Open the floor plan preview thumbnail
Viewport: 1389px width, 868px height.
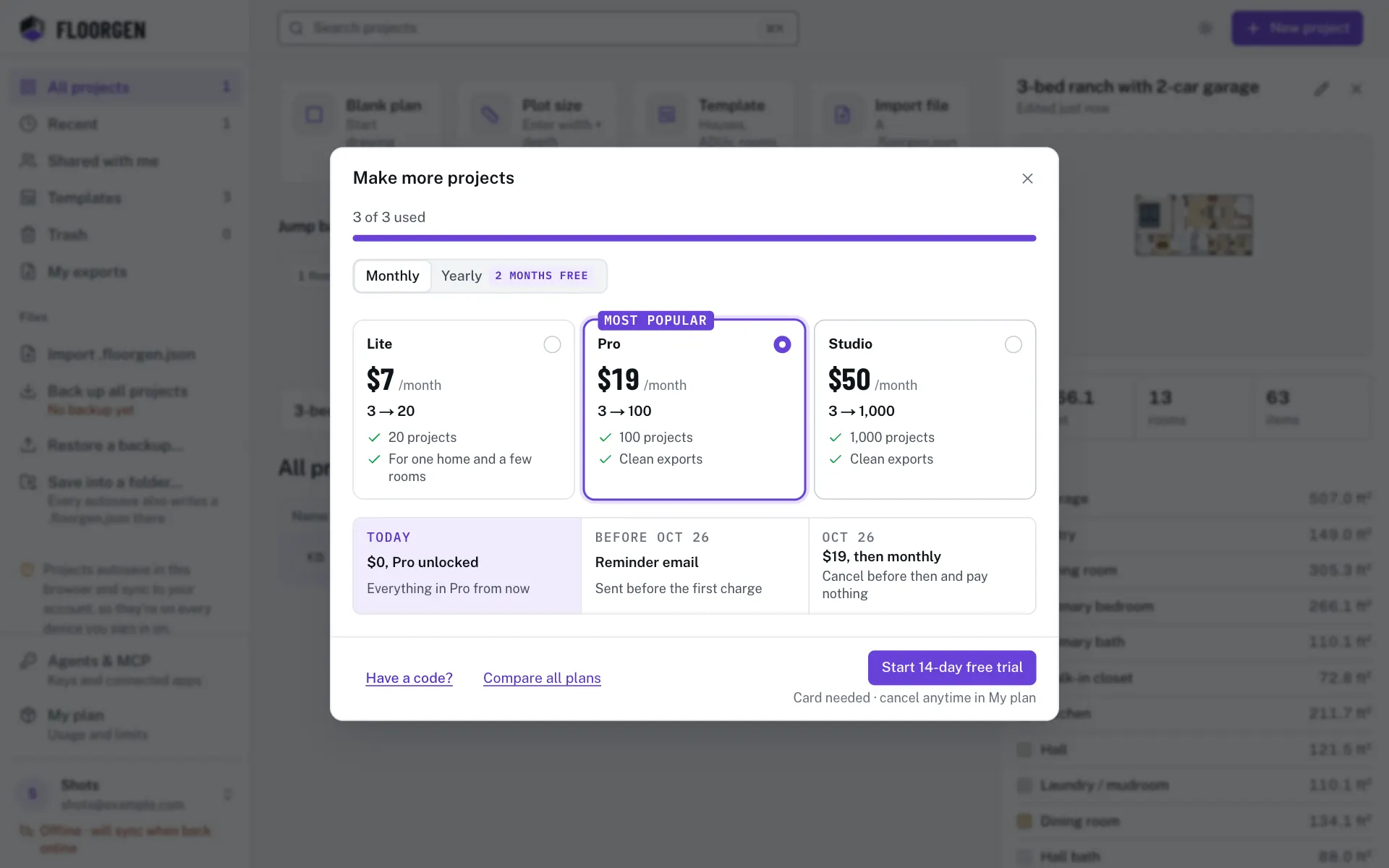(1194, 224)
